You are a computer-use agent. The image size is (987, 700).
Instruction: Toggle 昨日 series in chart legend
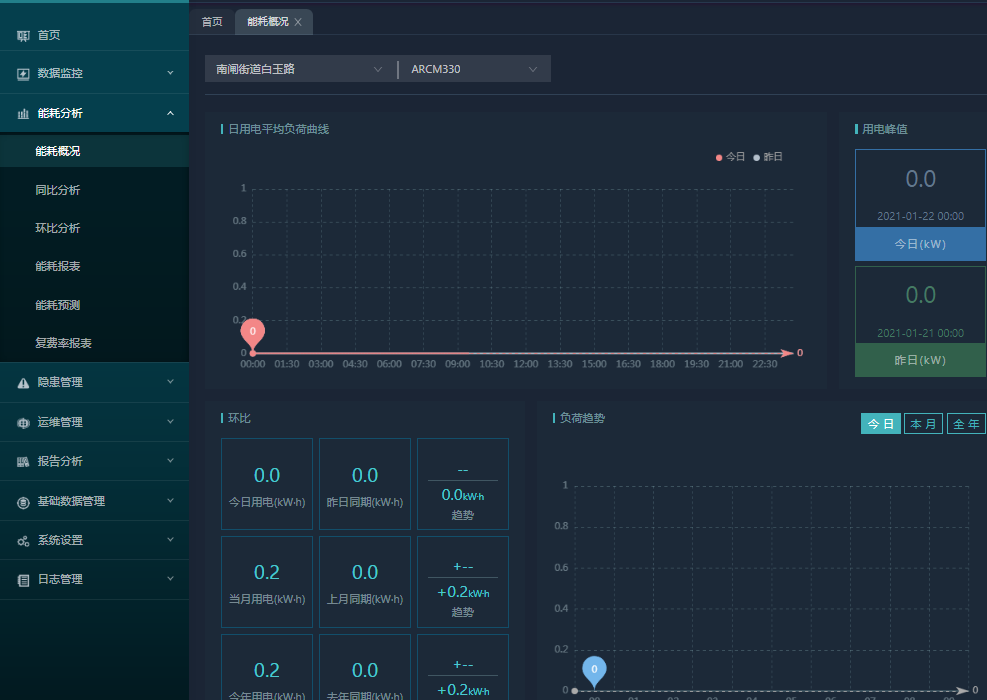click(768, 157)
